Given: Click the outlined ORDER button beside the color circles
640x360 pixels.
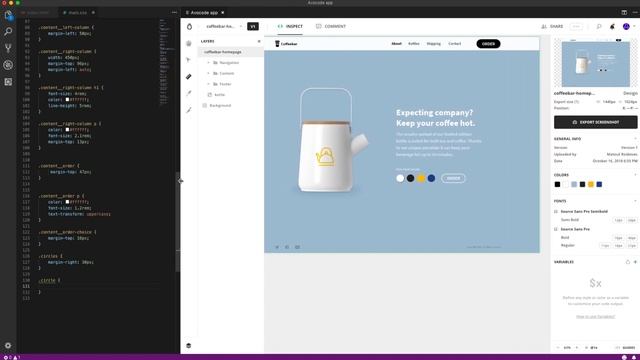Looking at the screenshot, I should click(x=453, y=178).
